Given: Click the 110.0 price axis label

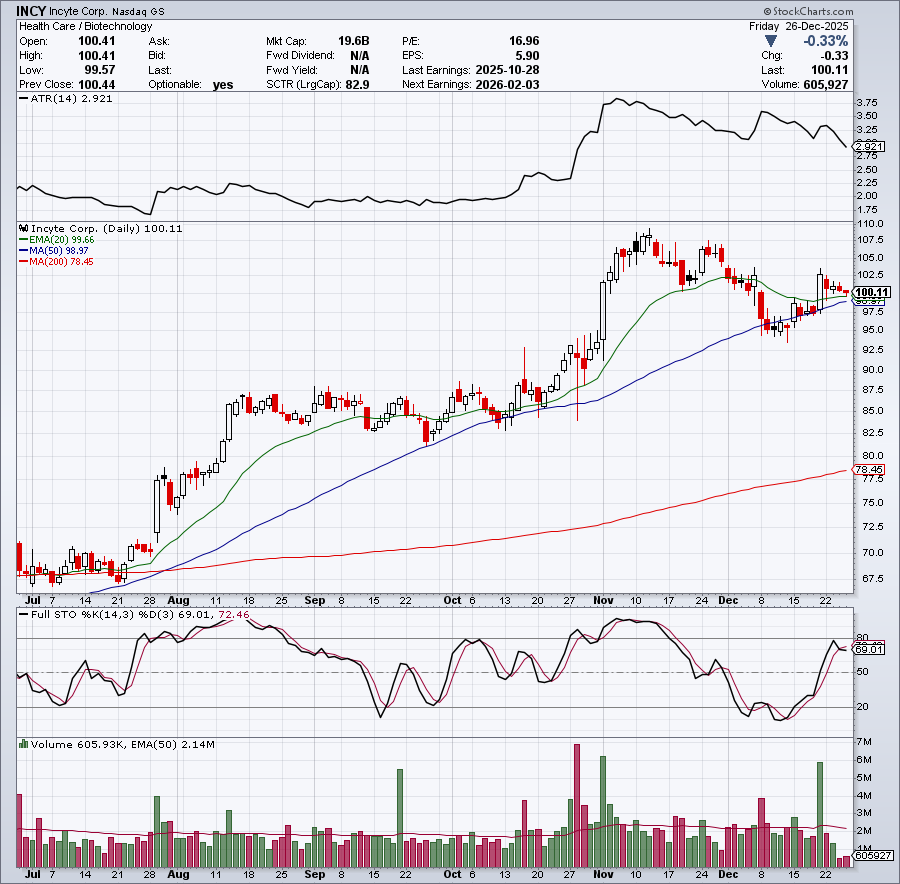Looking at the screenshot, I should (x=872, y=224).
